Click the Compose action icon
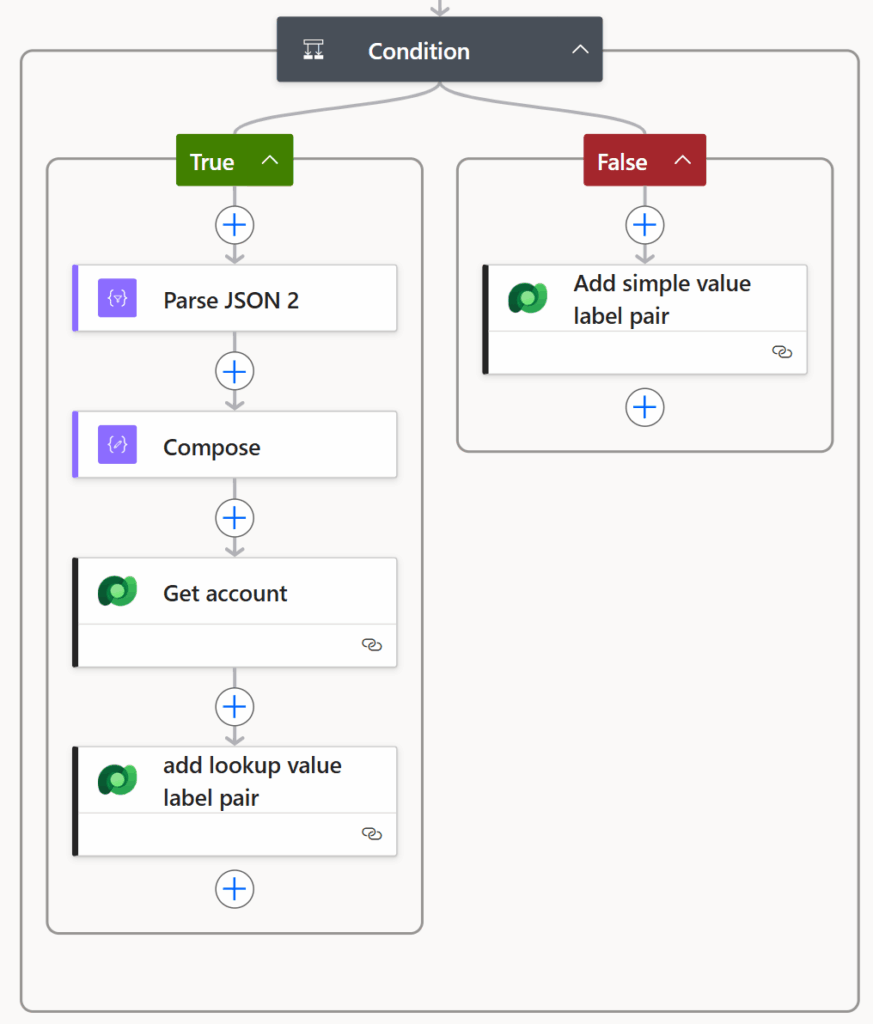Image resolution: width=873 pixels, height=1024 pixels. 117,446
